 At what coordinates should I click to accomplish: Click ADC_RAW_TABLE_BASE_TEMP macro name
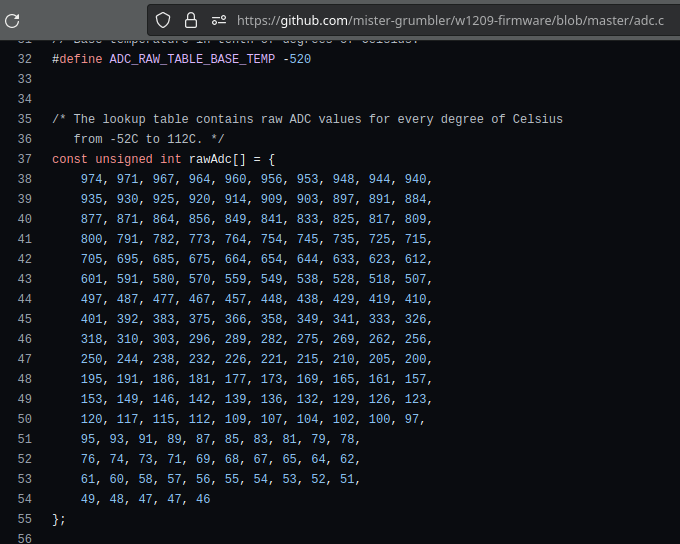192,59
